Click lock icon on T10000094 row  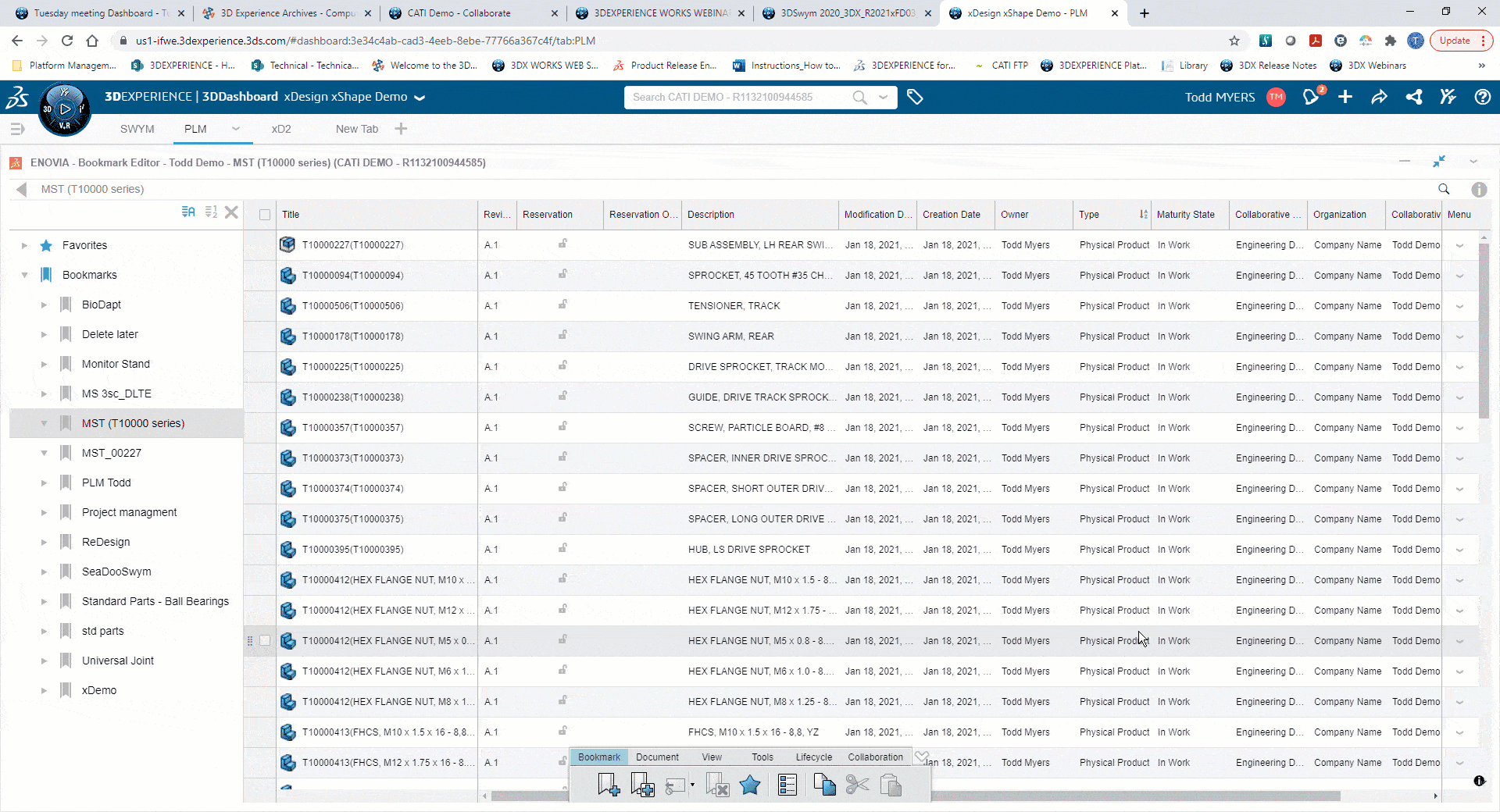(562, 274)
